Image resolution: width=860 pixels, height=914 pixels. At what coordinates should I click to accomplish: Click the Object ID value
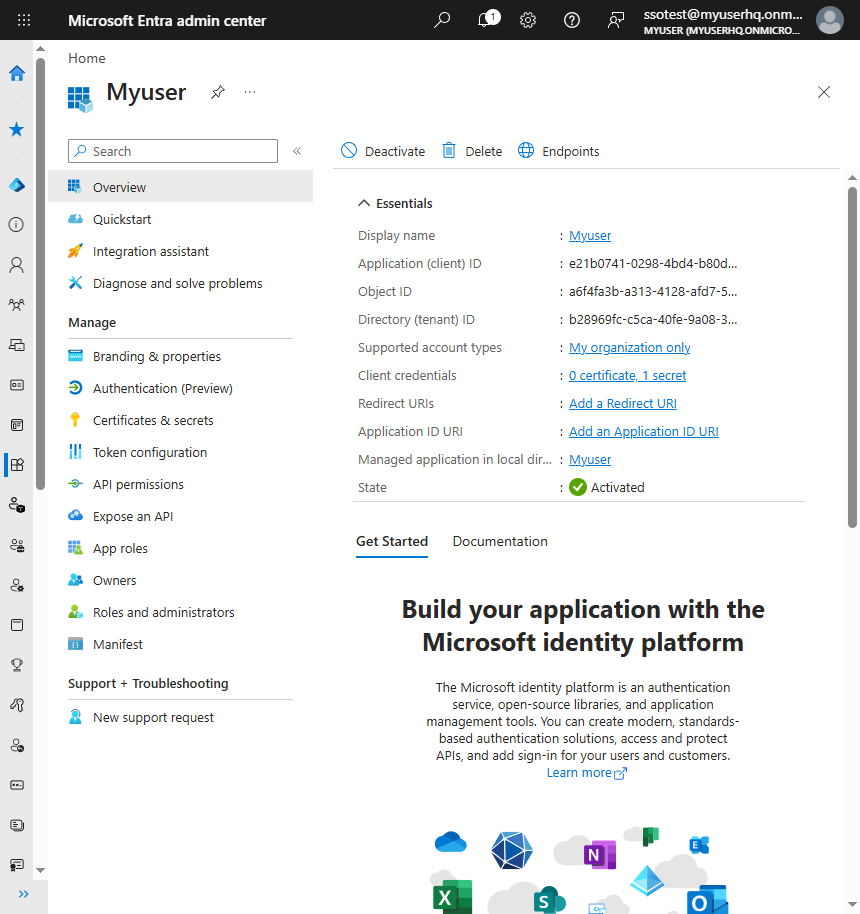(x=652, y=291)
